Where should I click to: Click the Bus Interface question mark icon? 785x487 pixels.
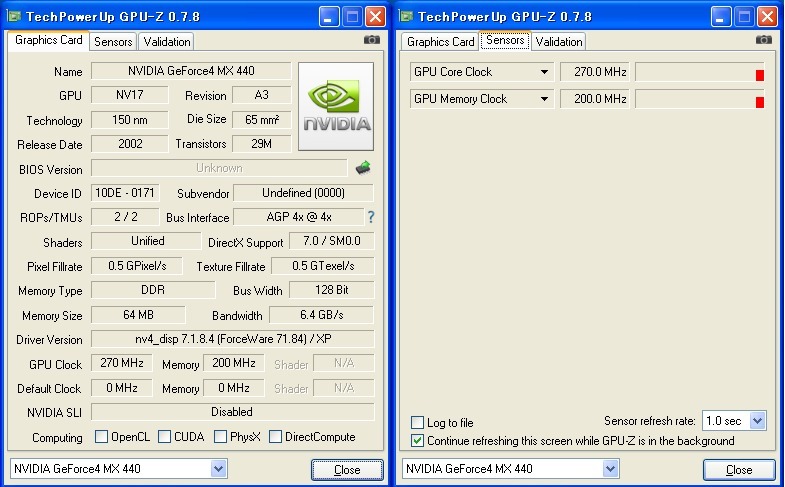[371, 217]
